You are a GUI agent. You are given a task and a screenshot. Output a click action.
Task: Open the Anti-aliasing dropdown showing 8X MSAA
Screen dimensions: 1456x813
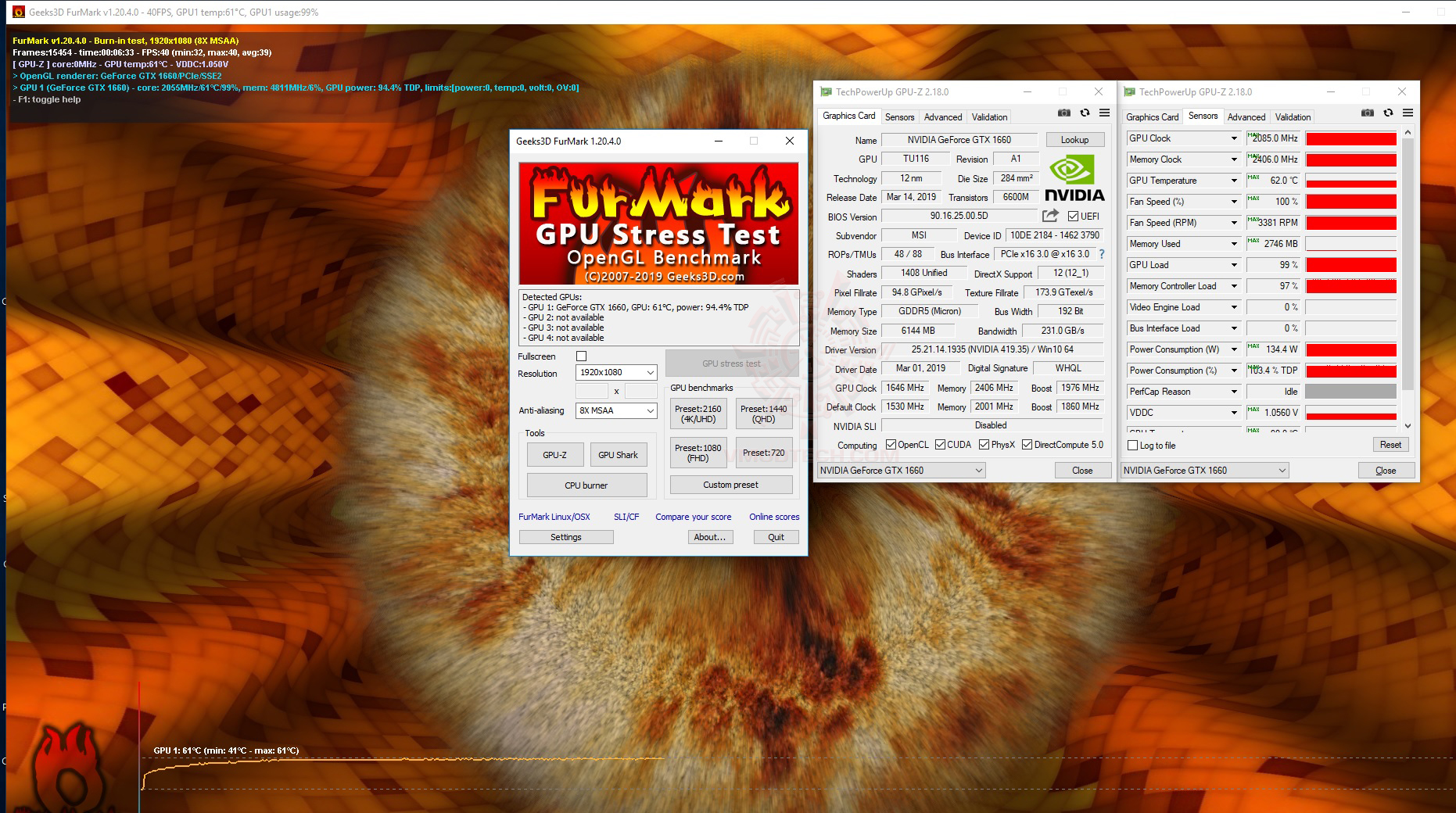point(616,410)
